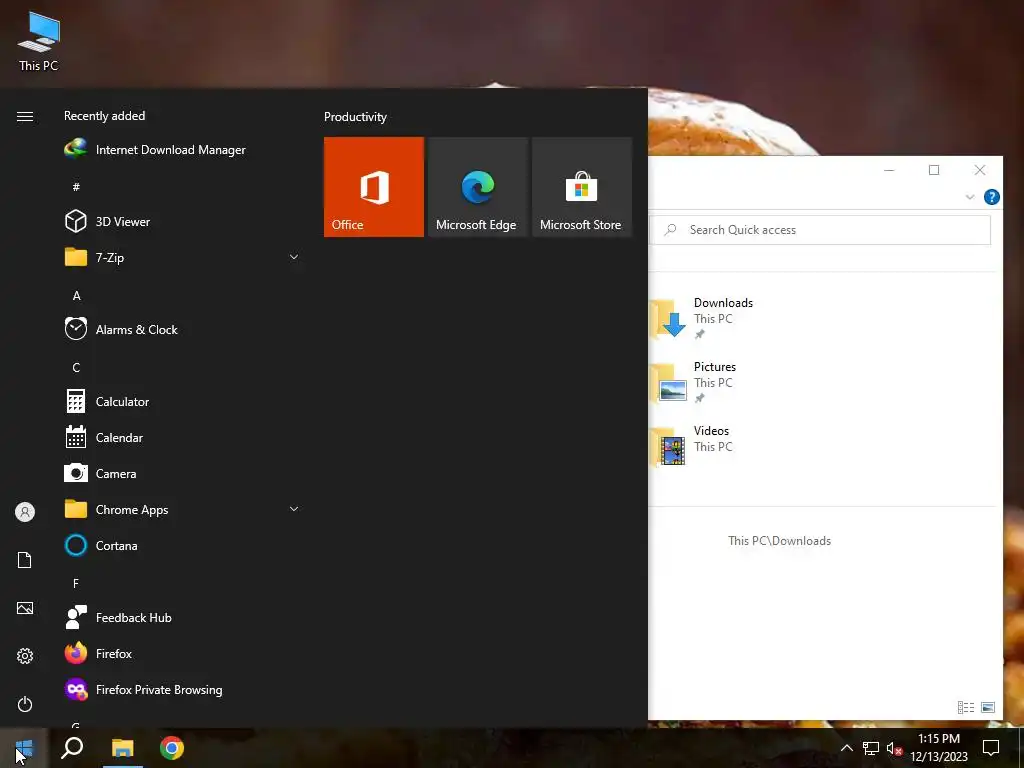Select This PC desktop icon
The width and height of the screenshot is (1024, 768).
tap(39, 41)
